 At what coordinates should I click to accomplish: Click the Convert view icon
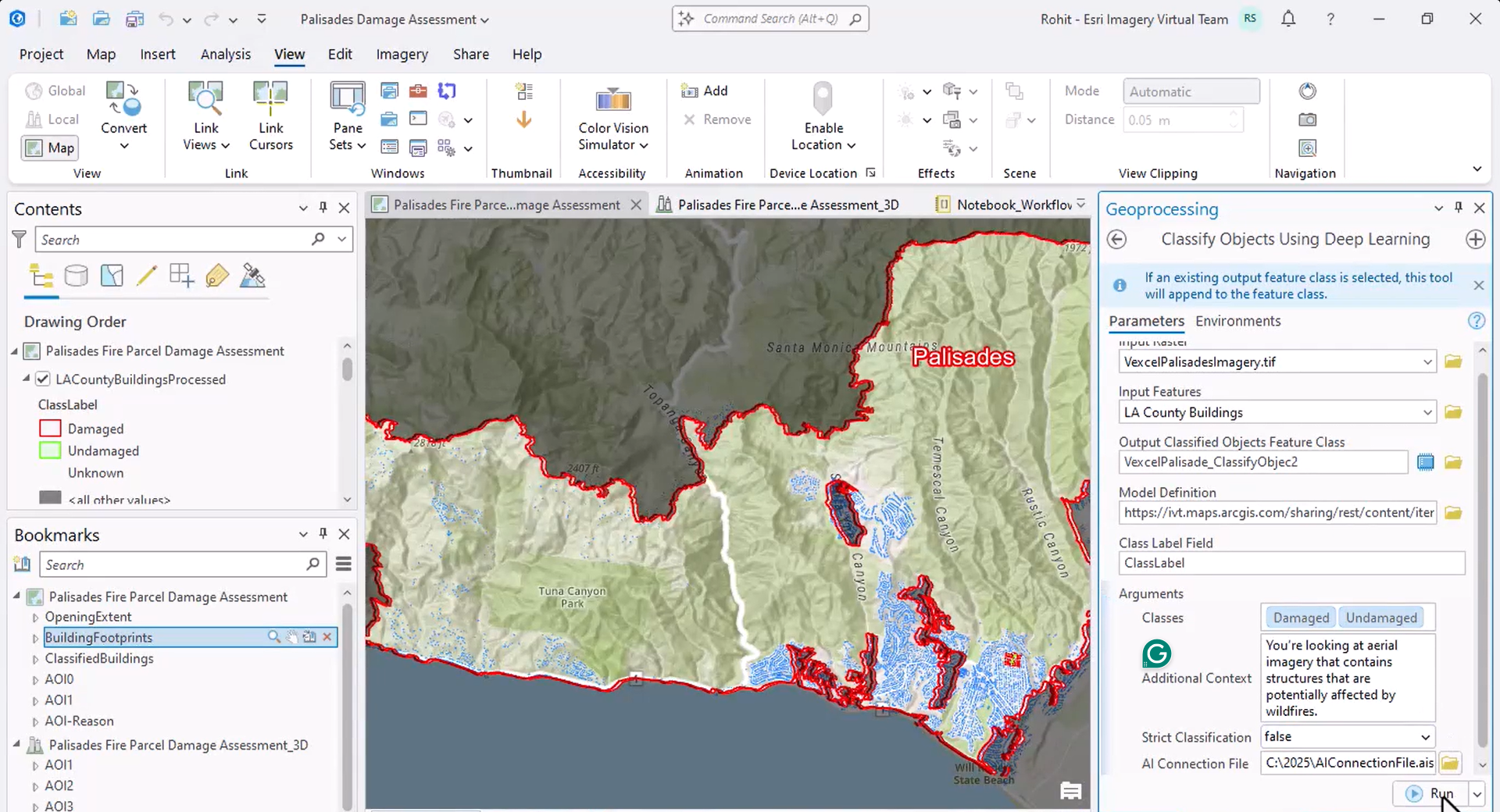(x=123, y=99)
